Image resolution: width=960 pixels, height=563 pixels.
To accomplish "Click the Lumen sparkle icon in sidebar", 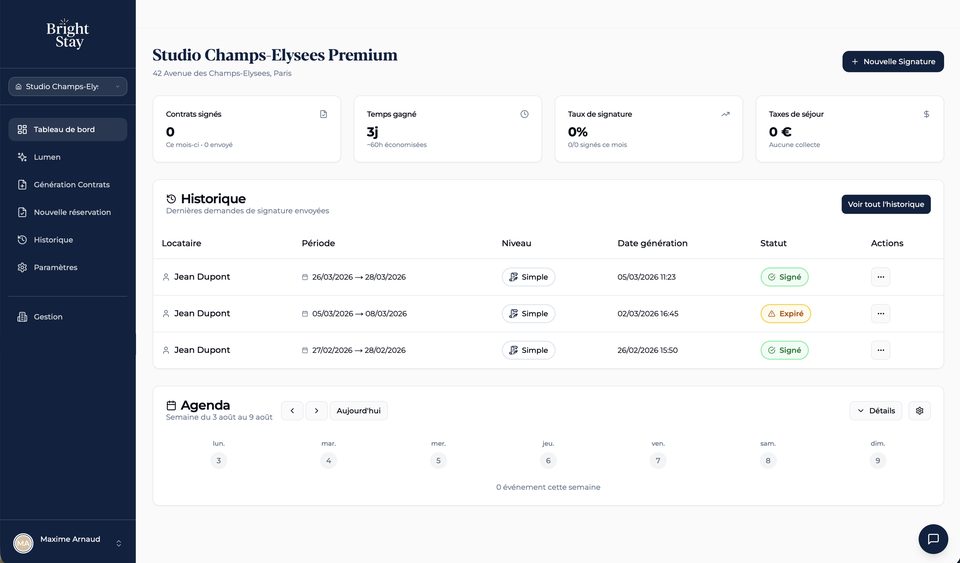I will (22, 157).
